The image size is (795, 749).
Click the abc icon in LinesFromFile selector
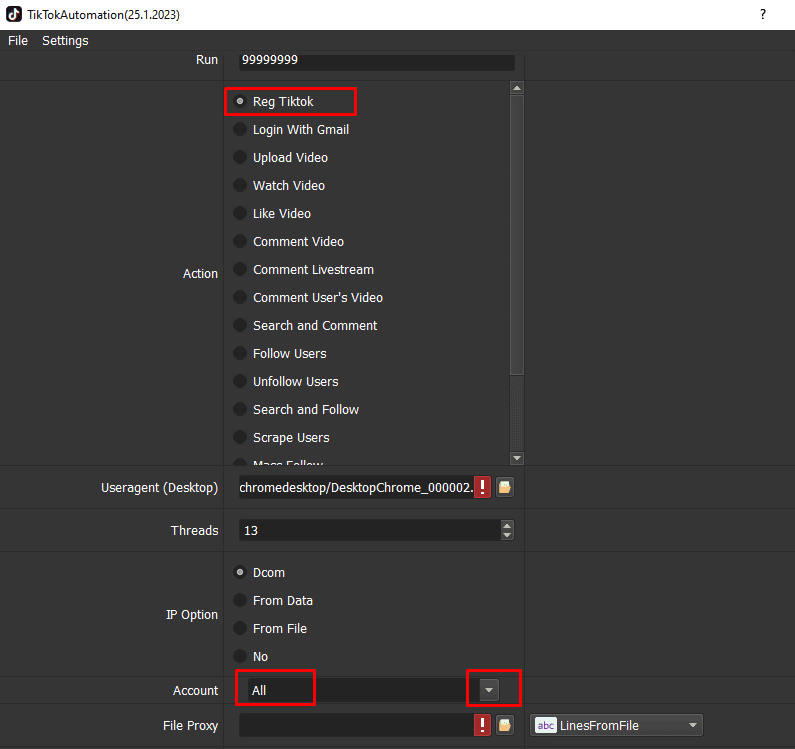pos(546,725)
